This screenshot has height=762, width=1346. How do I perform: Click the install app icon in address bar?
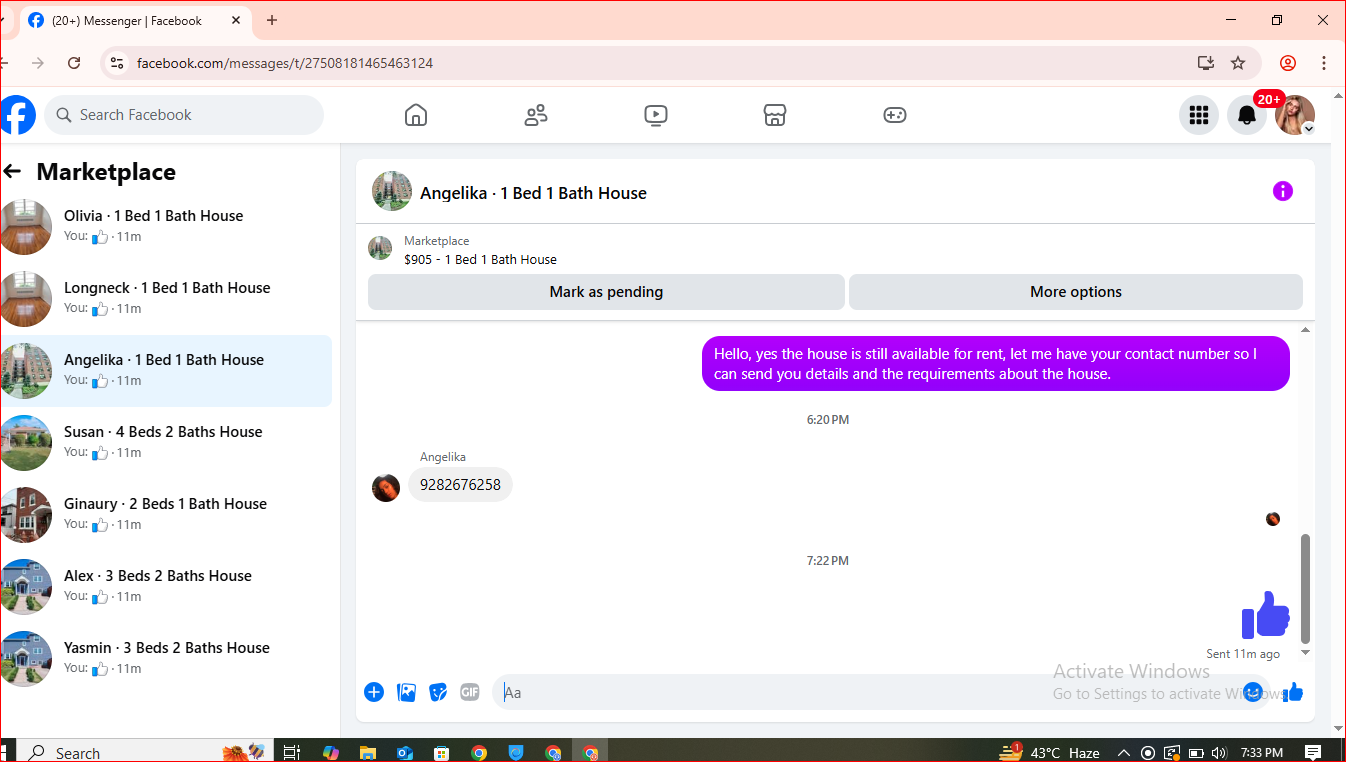point(1206,63)
